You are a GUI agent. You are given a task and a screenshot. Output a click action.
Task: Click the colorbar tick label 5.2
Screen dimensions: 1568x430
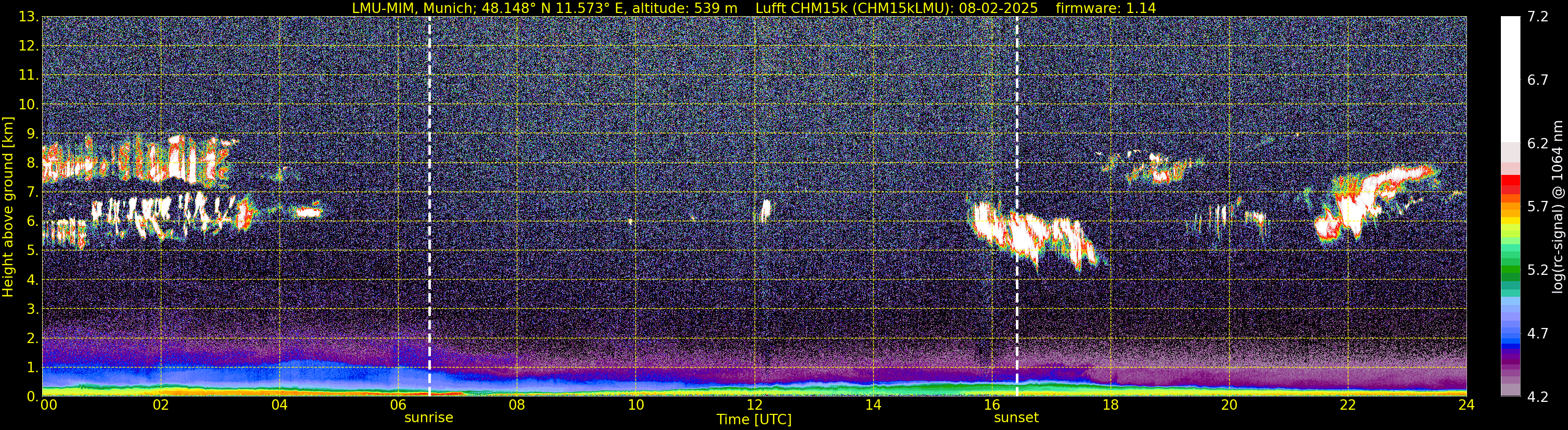pyautogui.click(x=1538, y=270)
